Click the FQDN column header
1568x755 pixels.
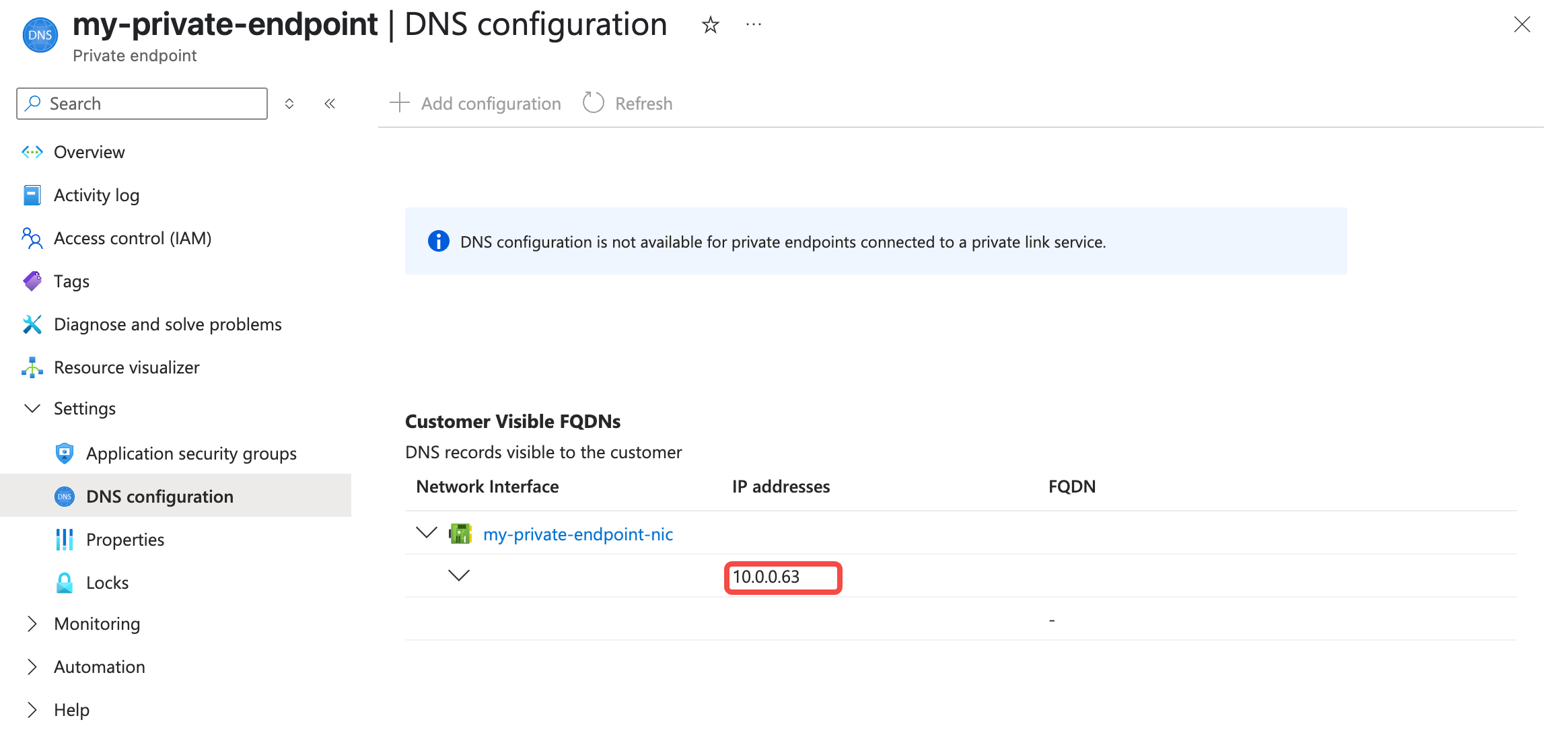(1072, 487)
